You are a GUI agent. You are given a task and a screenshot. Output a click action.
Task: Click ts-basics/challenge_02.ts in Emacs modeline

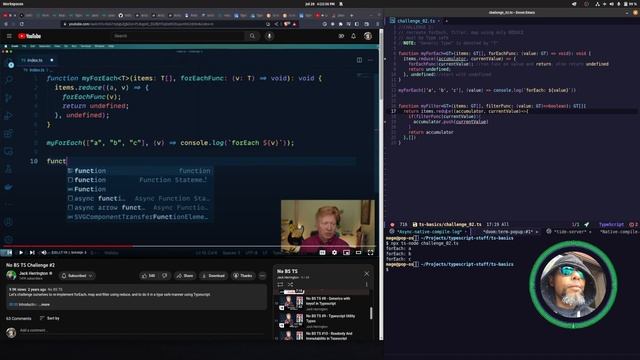pyautogui.click(x=450, y=224)
